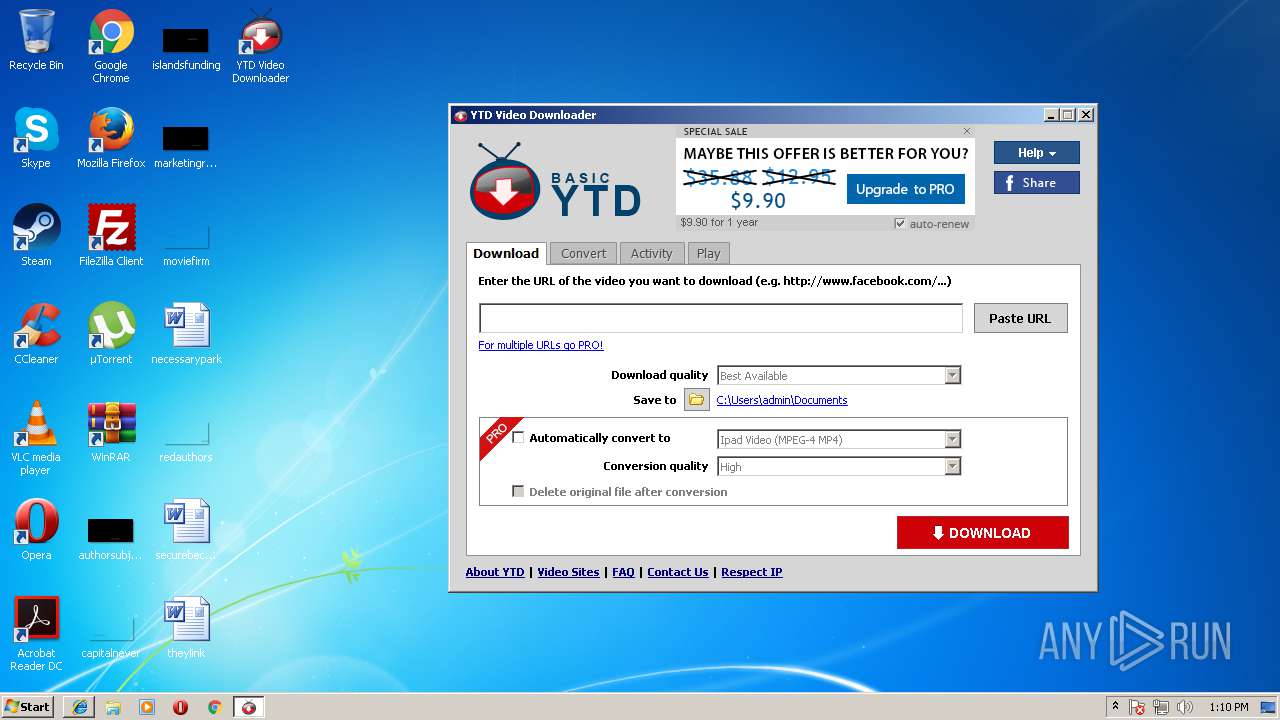Switch to the Convert tab
The width and height of the screenshot is (1280, 720).
(x=584, y=254)
